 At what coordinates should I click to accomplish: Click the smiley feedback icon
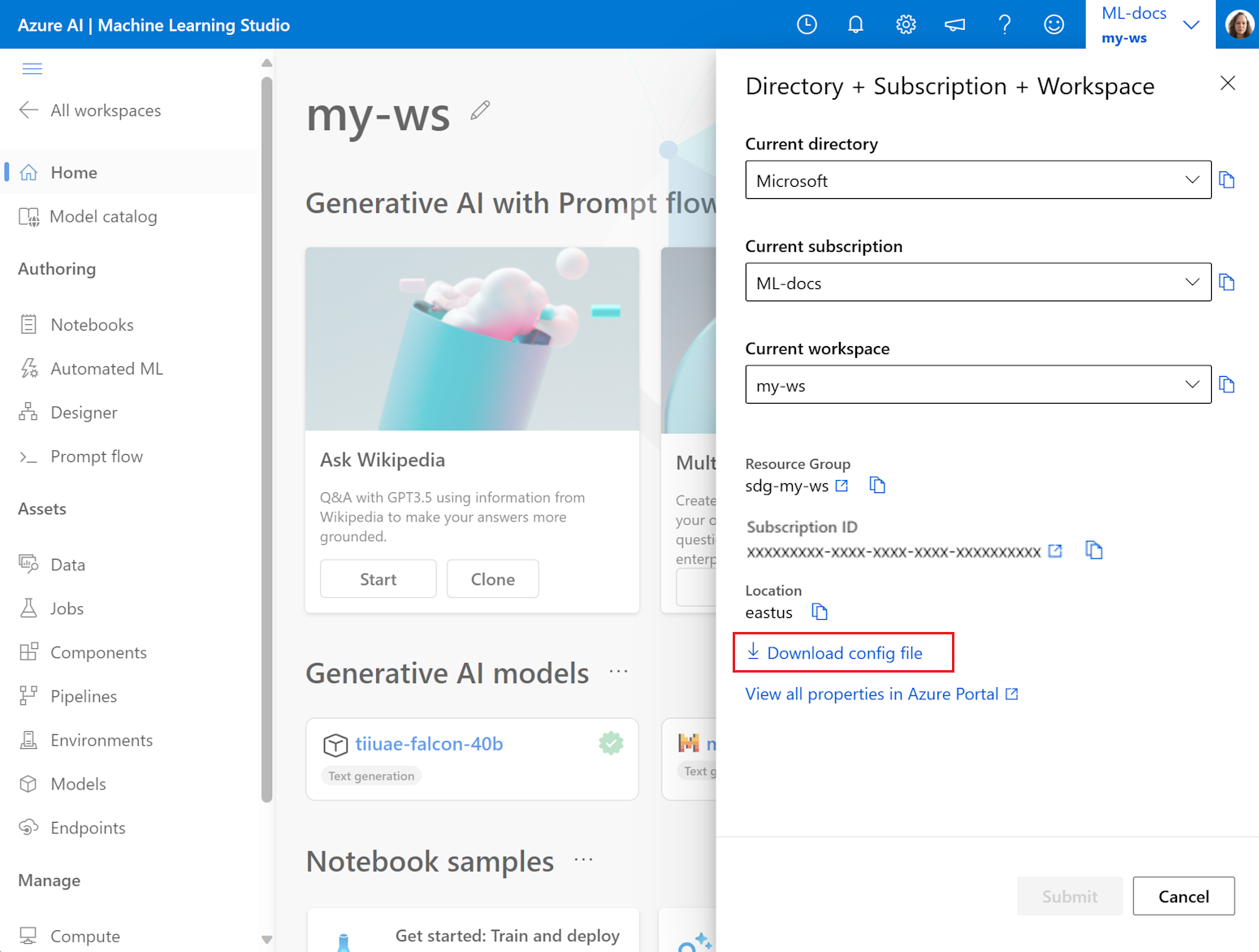(x=1053, y=24)
